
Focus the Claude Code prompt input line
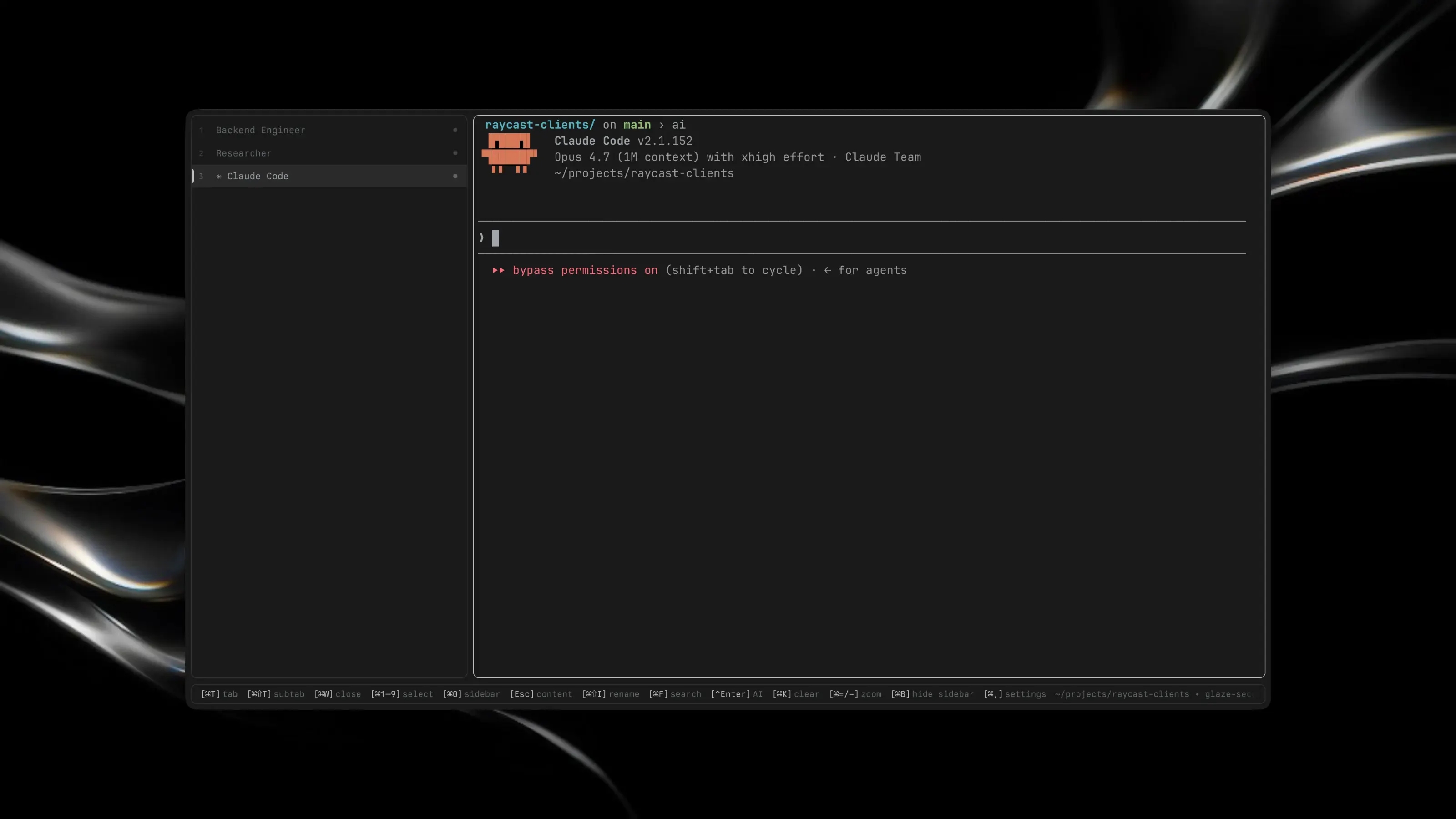pyautogui.click(x=862, y=238)
